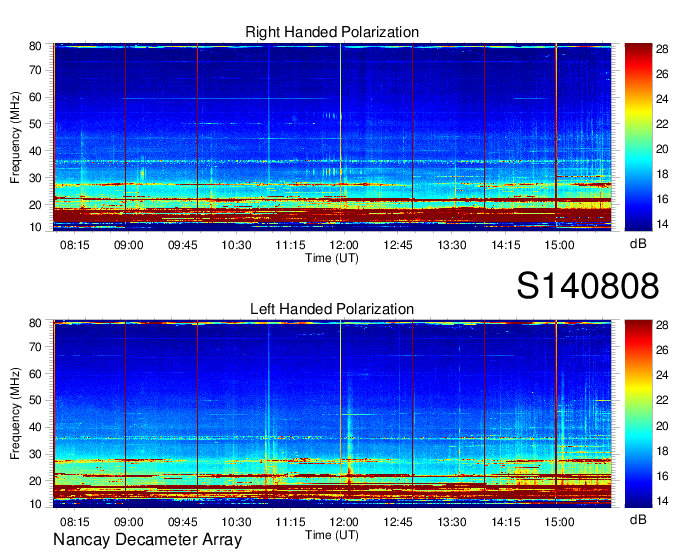The height and width of the screenshot is (552, 680).
Task: Click the 'Frequency (MHz)' label of the lower plot
Action: coord(15,414)
